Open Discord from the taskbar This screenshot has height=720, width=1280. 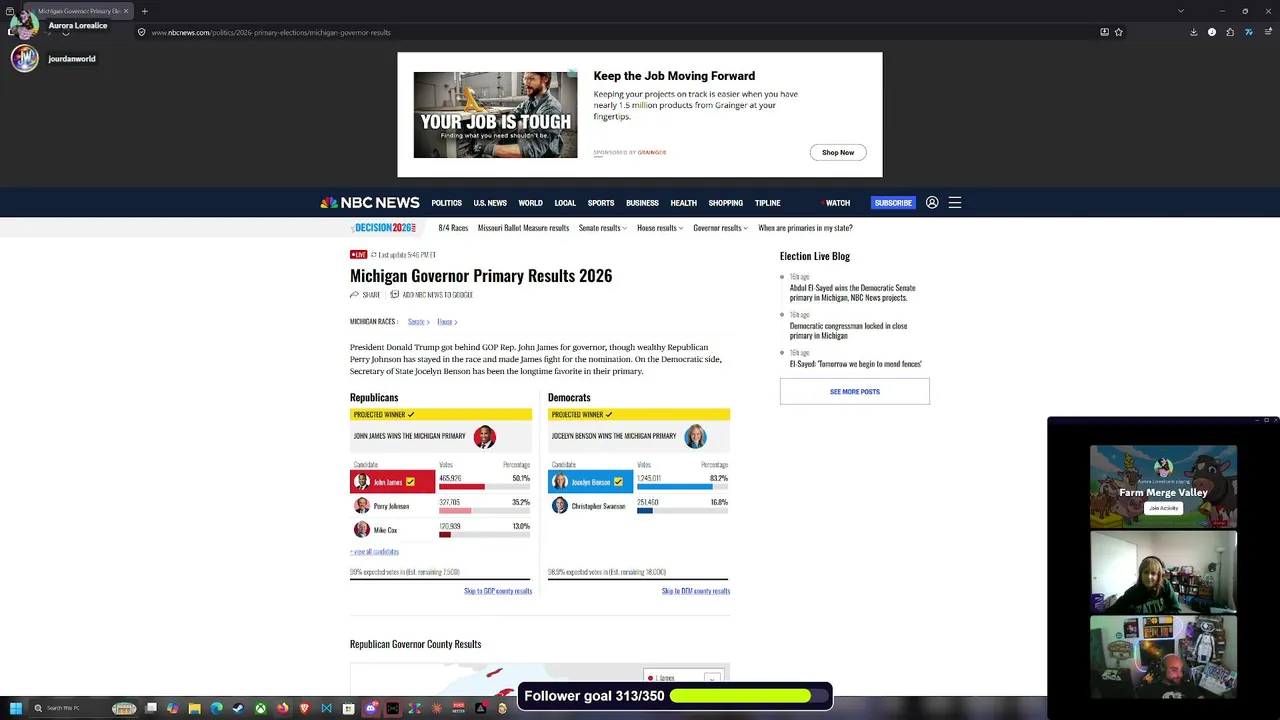click(x=370, y=708)
